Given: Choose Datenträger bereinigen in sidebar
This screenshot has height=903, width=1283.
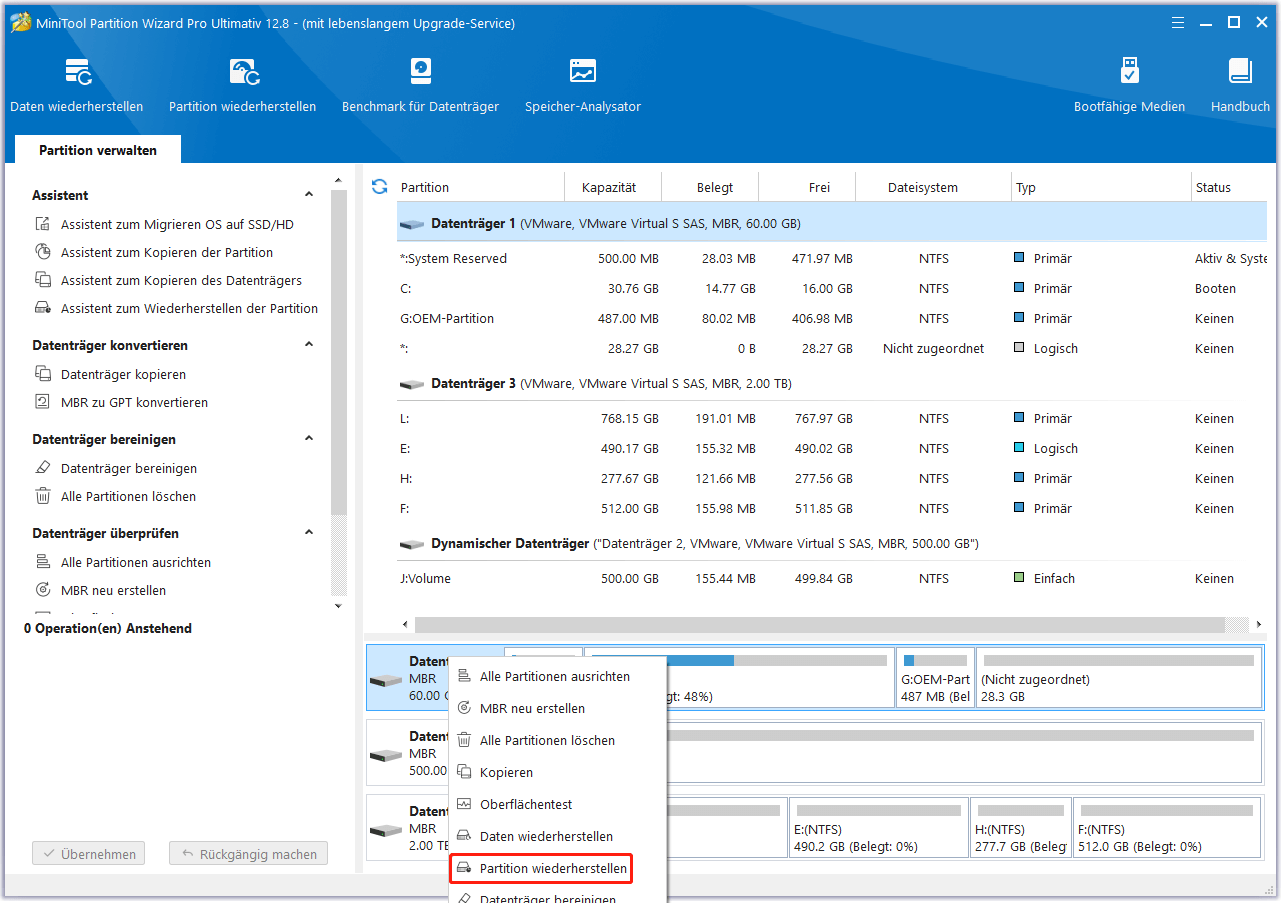Looking at the screenshot, I should pyautogui.click(x=128, y=469).
